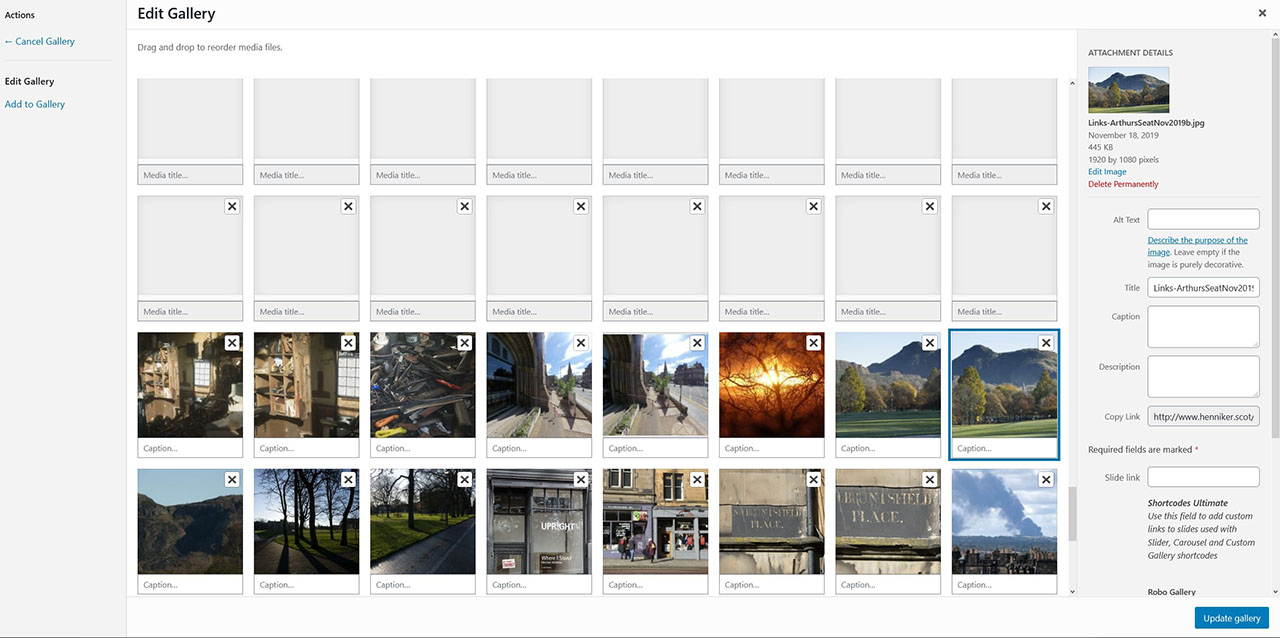This screenshot has width=1280, height=638.
Task: Focus the Title field in attachment details
Action: click(1203, 288)
